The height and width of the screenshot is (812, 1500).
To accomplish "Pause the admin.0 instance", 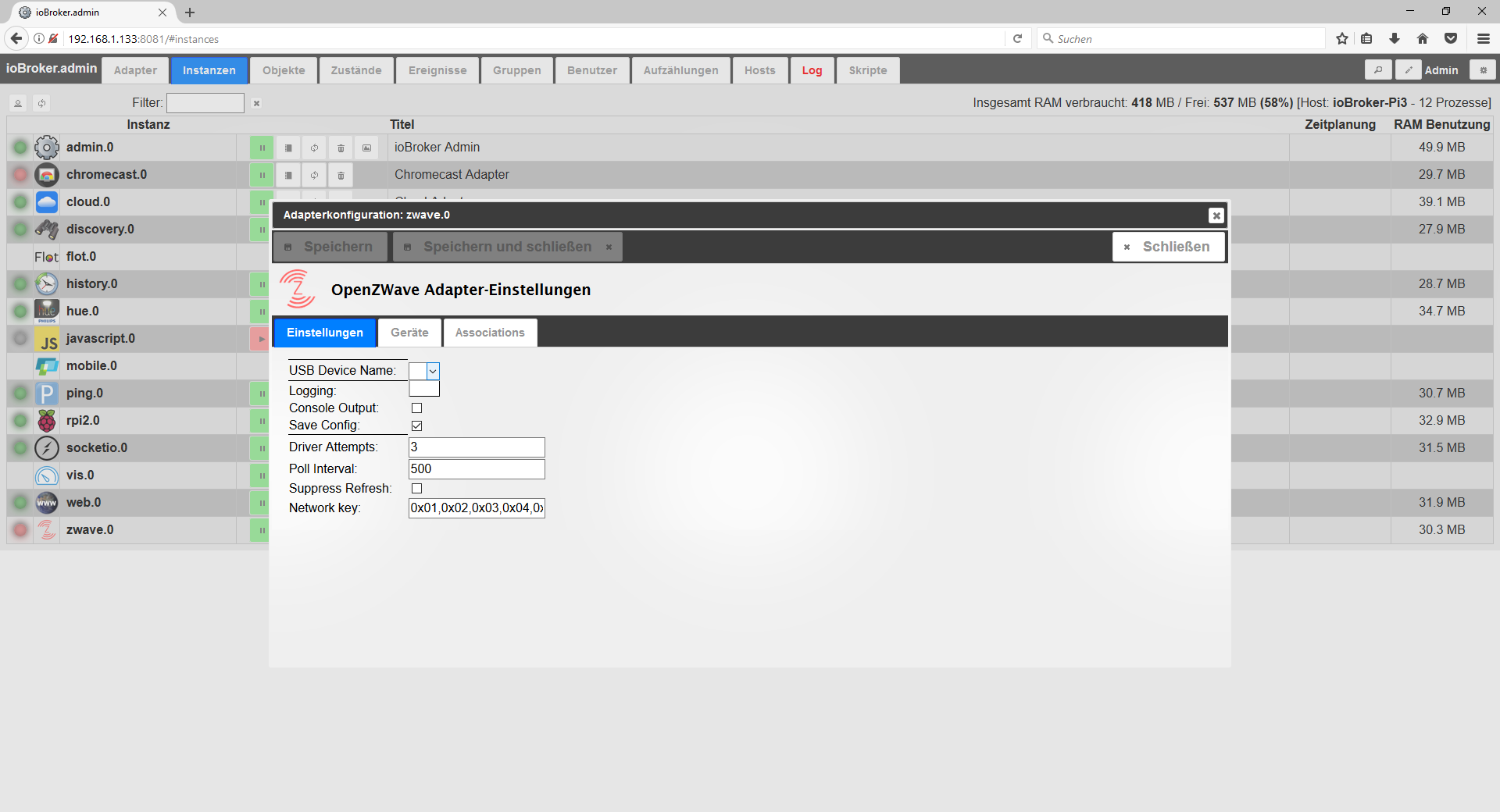I will pyautogui.click(x=262, y=148).
